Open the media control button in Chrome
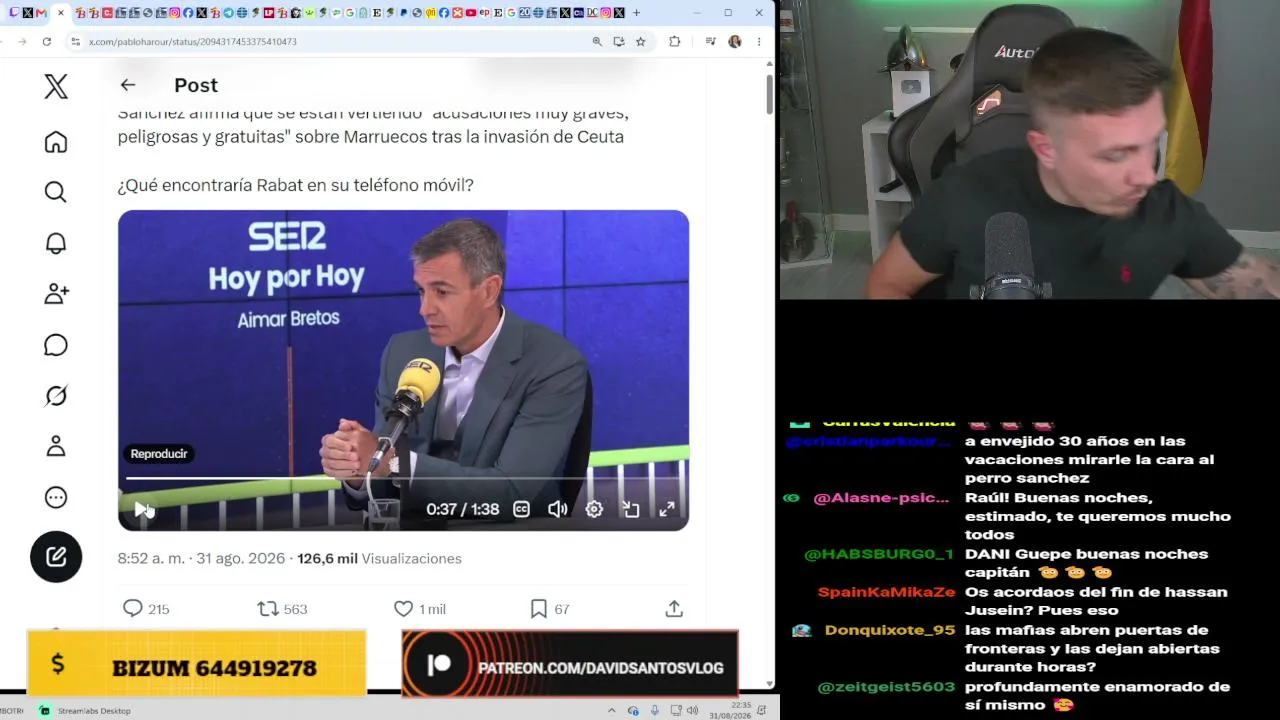This screenshot has height=720, width=1280. (x=710, y=41)
